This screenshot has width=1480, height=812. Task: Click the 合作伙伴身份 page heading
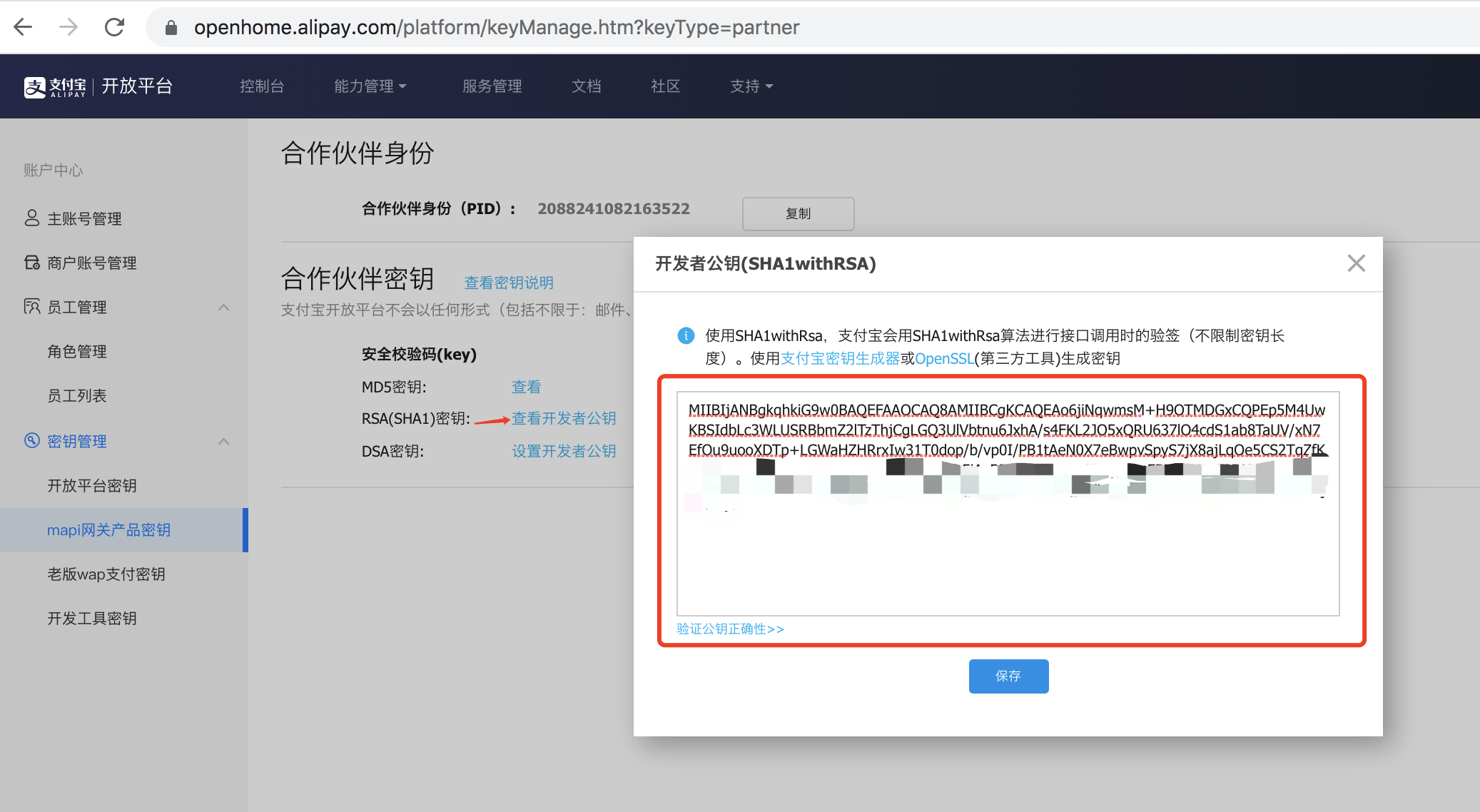358,153
